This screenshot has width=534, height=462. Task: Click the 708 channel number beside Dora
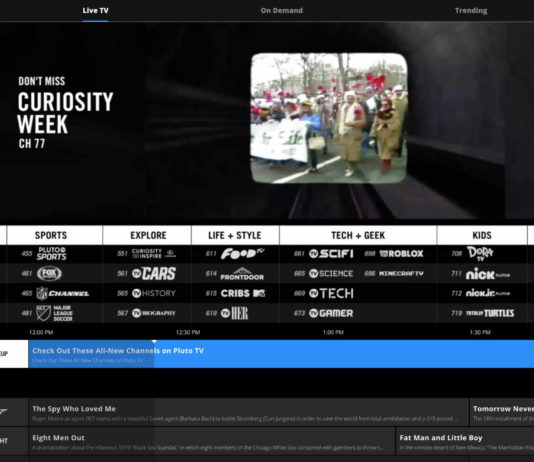point(456,254)
